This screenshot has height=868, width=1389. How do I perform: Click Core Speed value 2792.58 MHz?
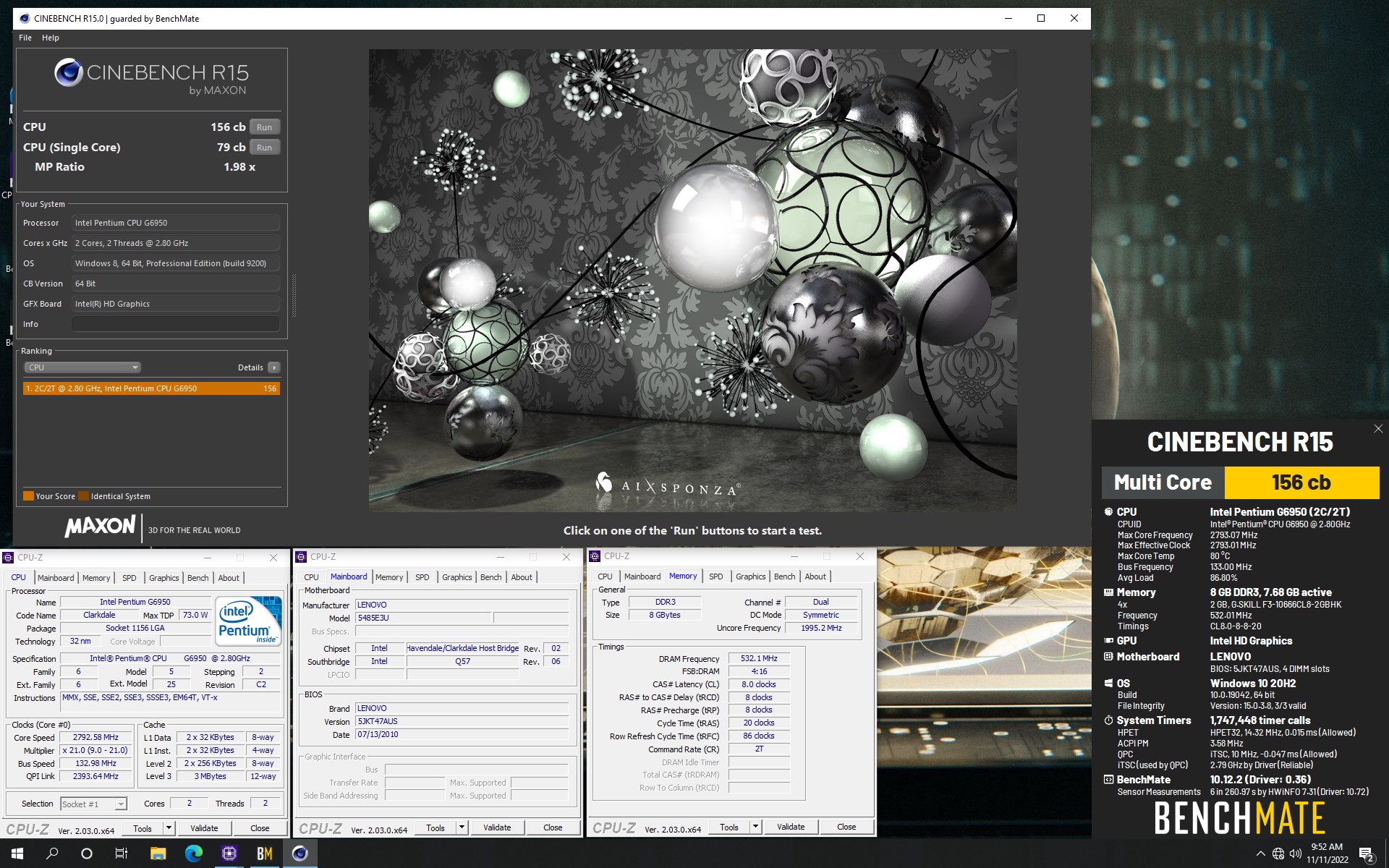(95, 738)
